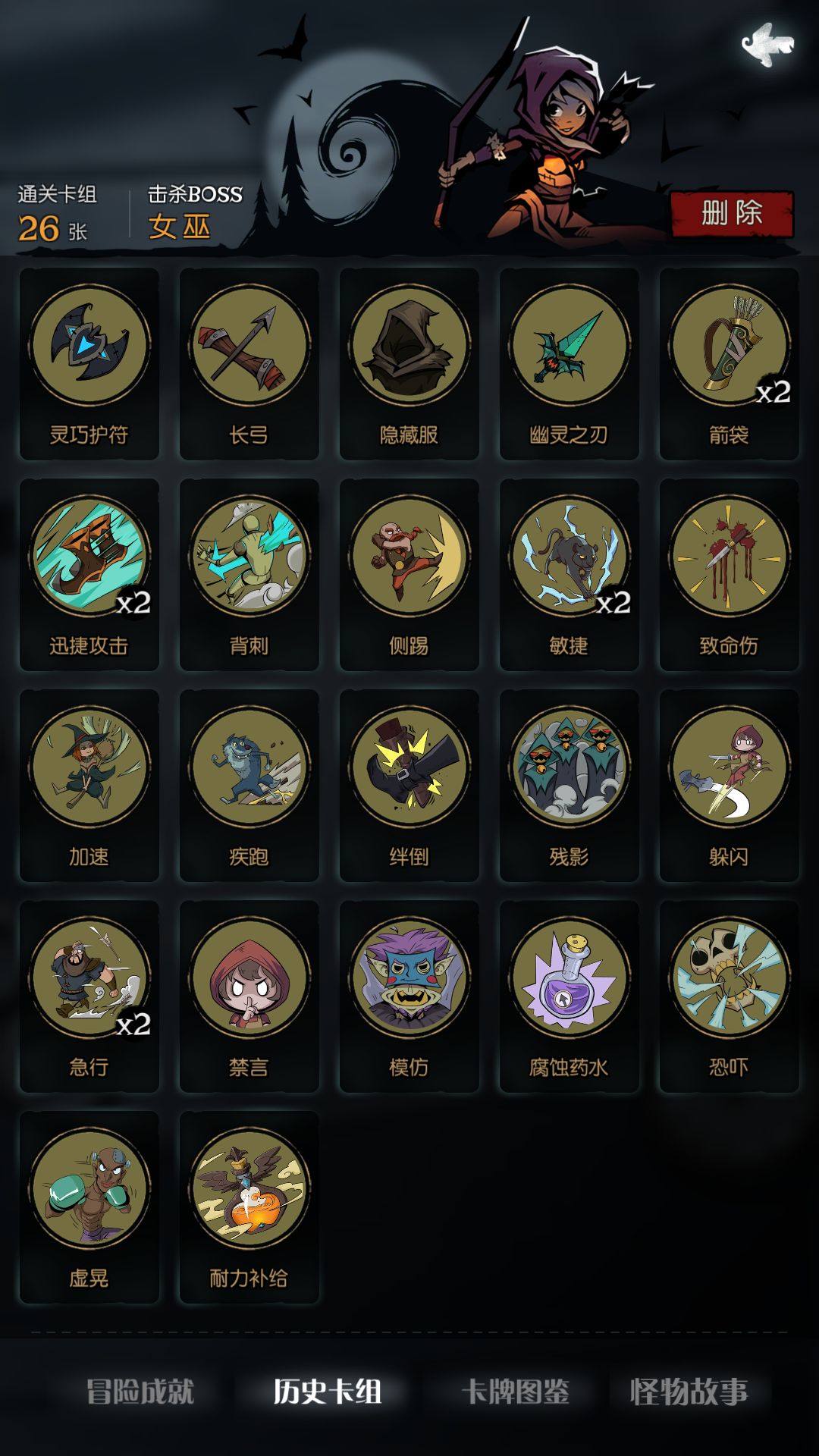Open the 耐力补给 card icon
Viewport: 819px width, 1456px height.
click(x=249, y=1188)
